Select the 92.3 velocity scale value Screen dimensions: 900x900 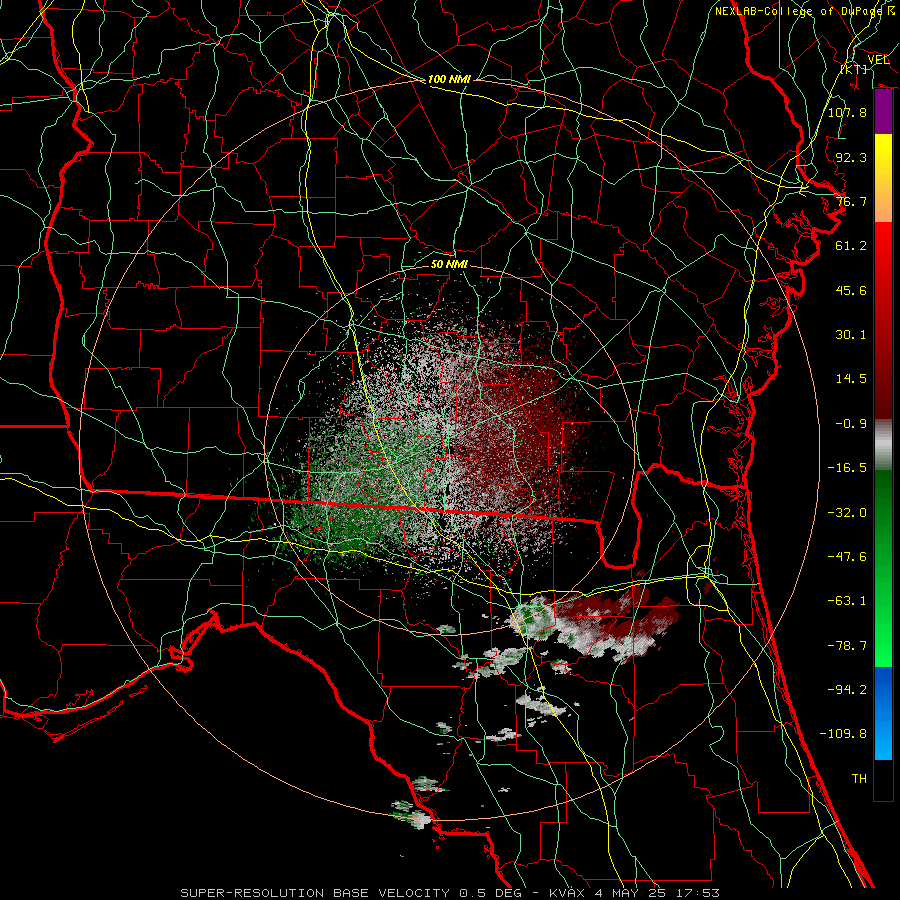pos(851,157)
